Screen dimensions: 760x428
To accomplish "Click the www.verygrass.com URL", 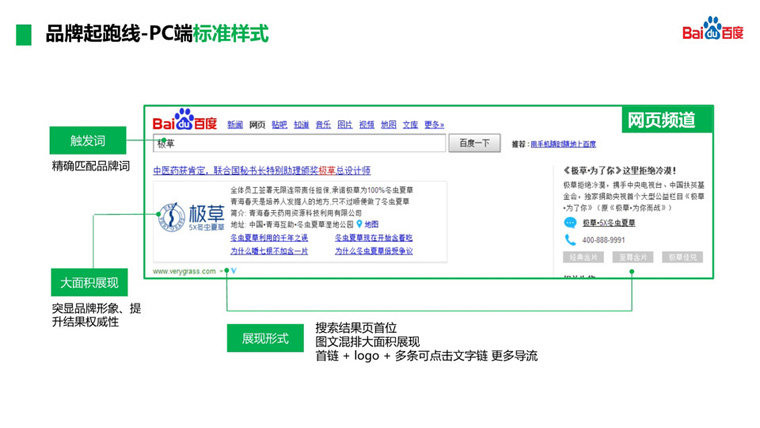I will click(x=184, y=271).
